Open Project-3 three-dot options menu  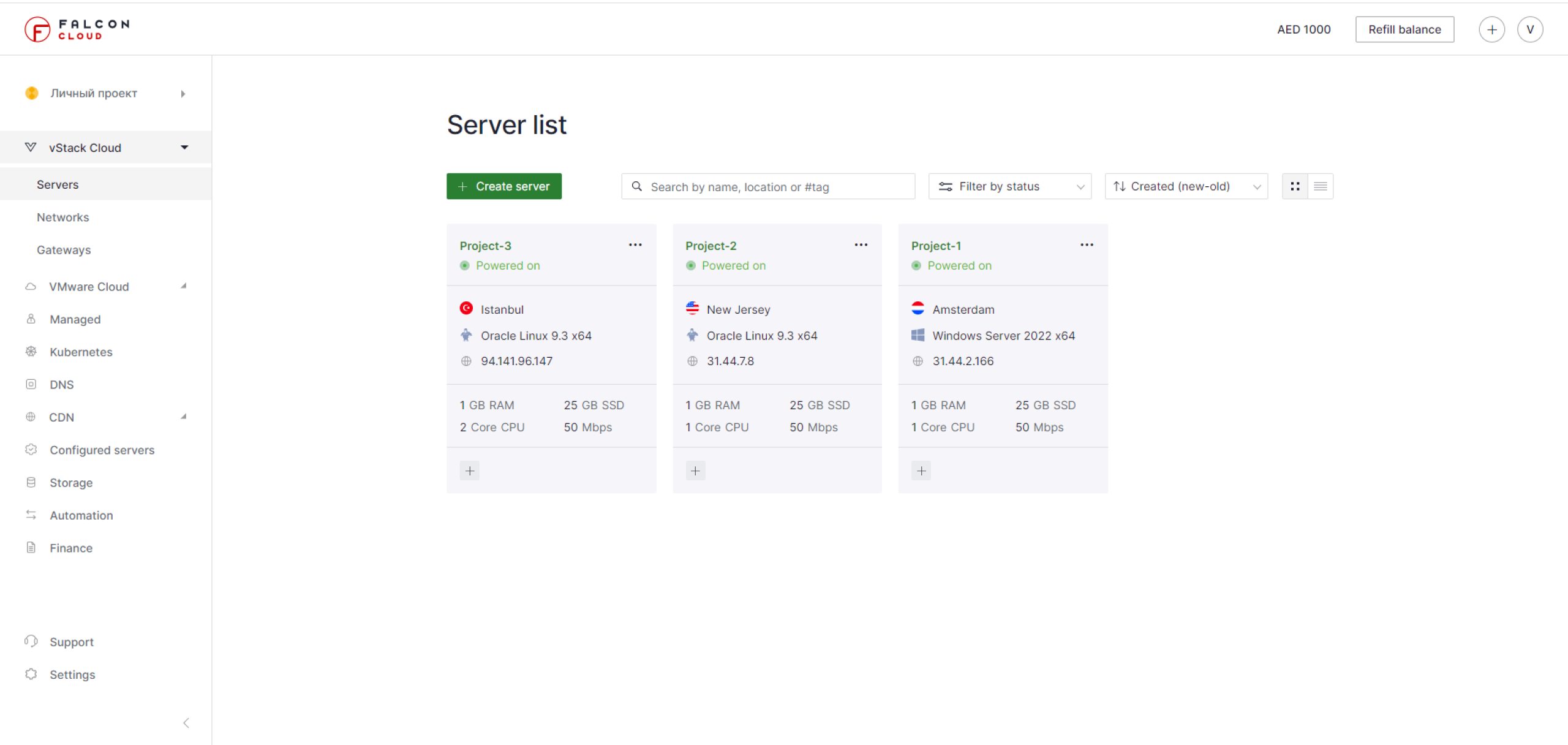[635, 245]
